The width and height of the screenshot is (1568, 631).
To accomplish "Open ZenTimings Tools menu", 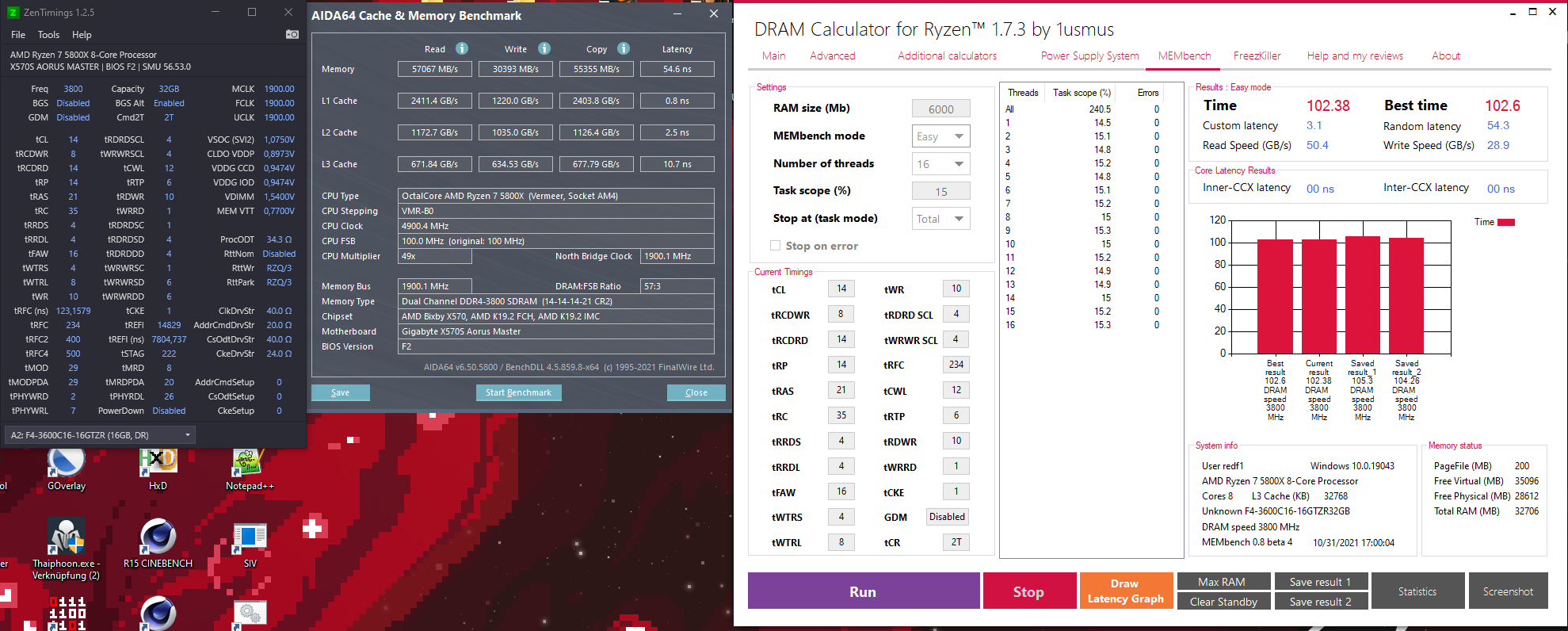I will pos(48,35).
